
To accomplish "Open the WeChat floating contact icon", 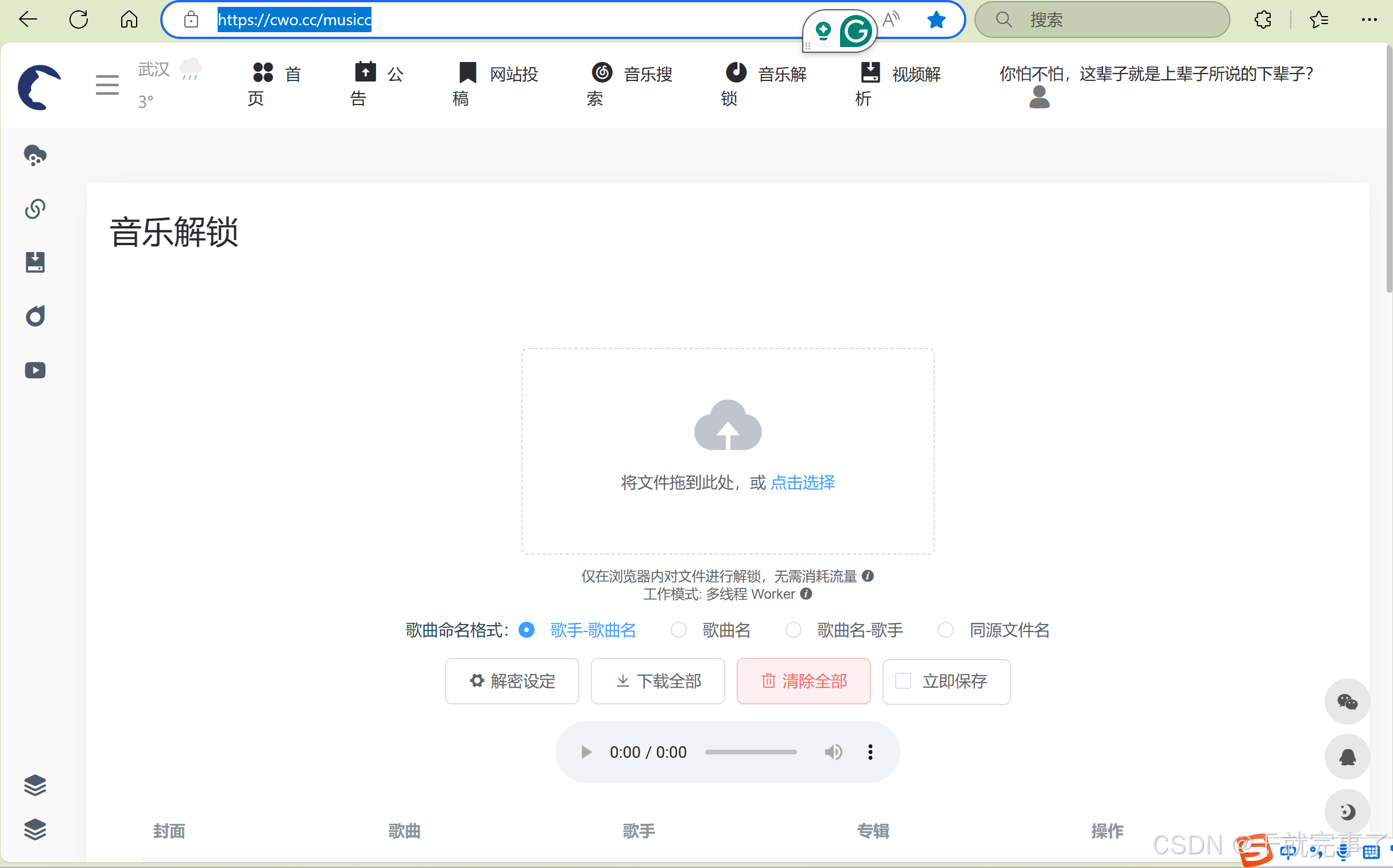I will pos(1346,702).
